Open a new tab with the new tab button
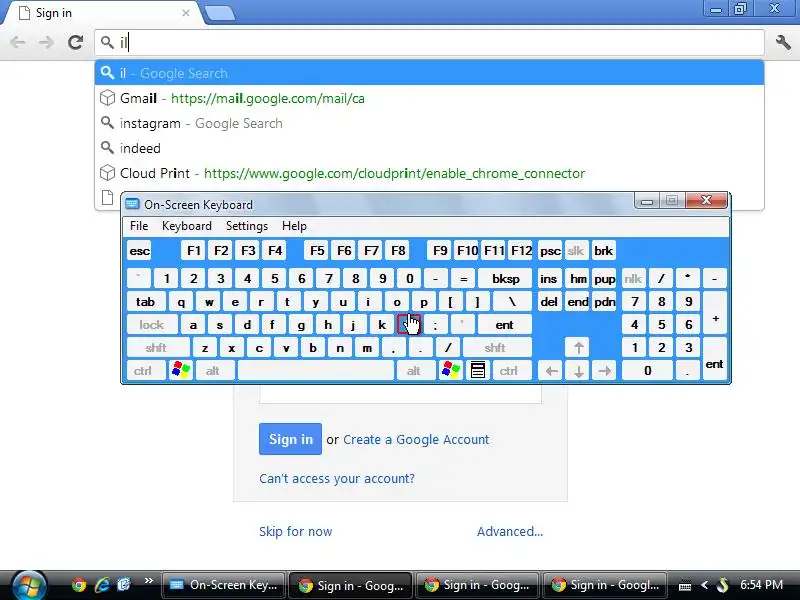The image size is (800, 600). click(220, 14)
